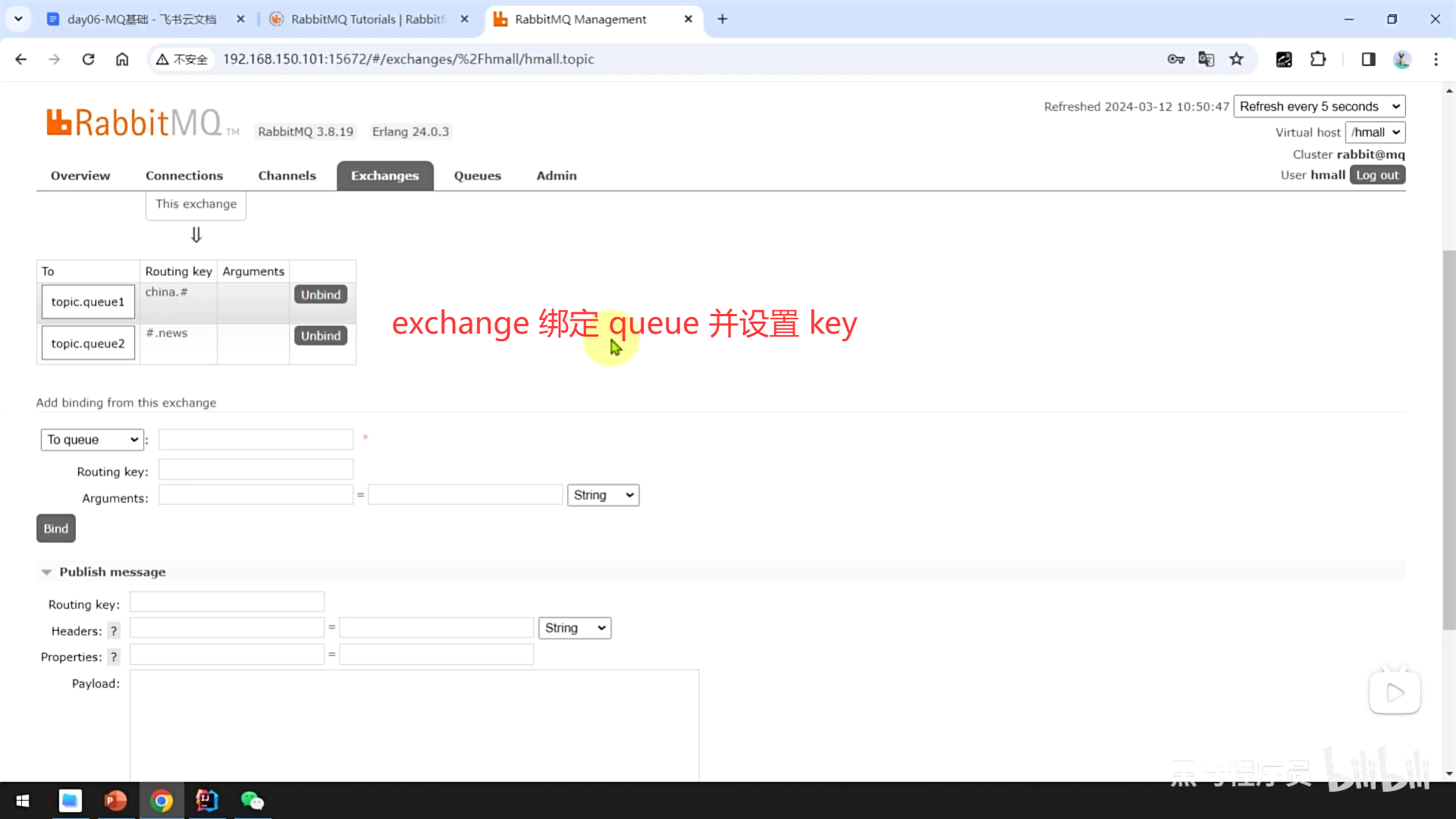
Task: Open the Virtual host /hmall dropdown
Action: click(1375, 133)
